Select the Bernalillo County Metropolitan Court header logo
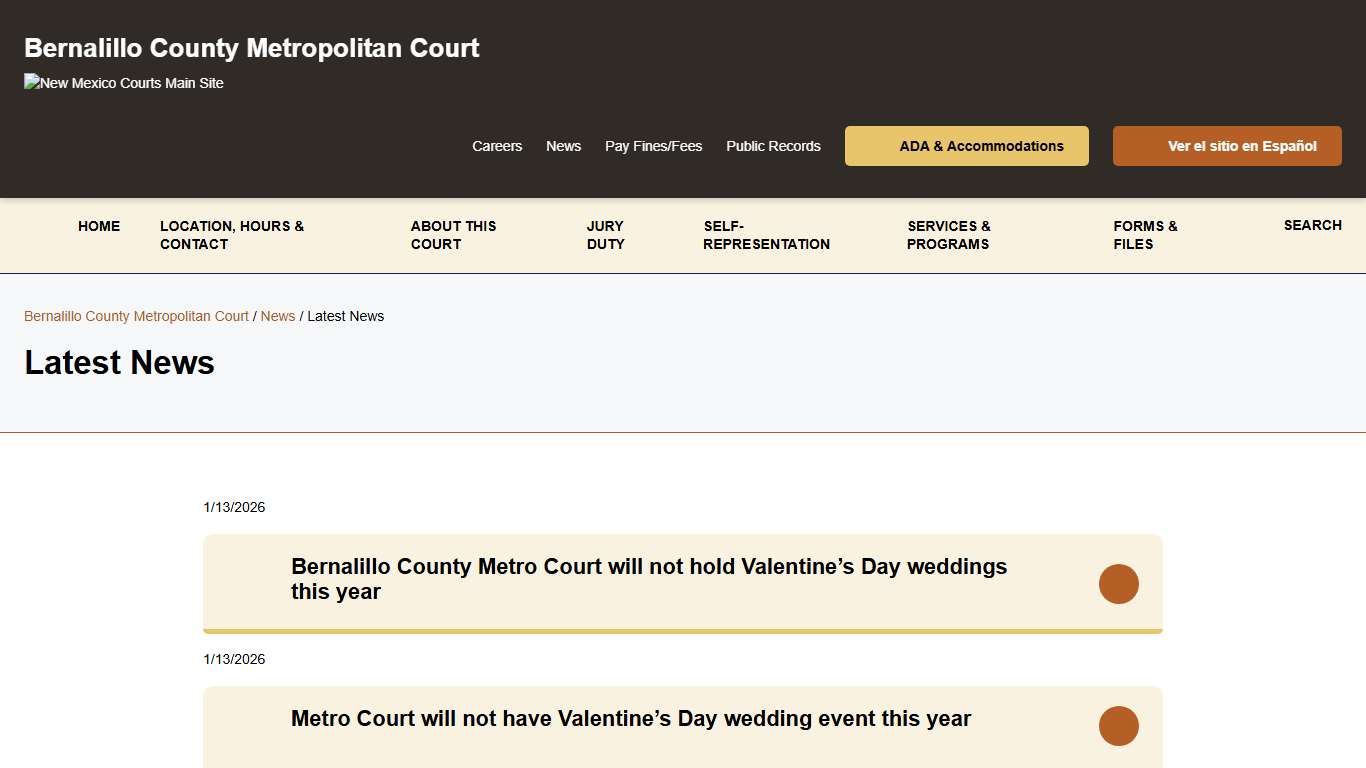The height and width of the screenshot is (768, 1366). pos(251,47)
